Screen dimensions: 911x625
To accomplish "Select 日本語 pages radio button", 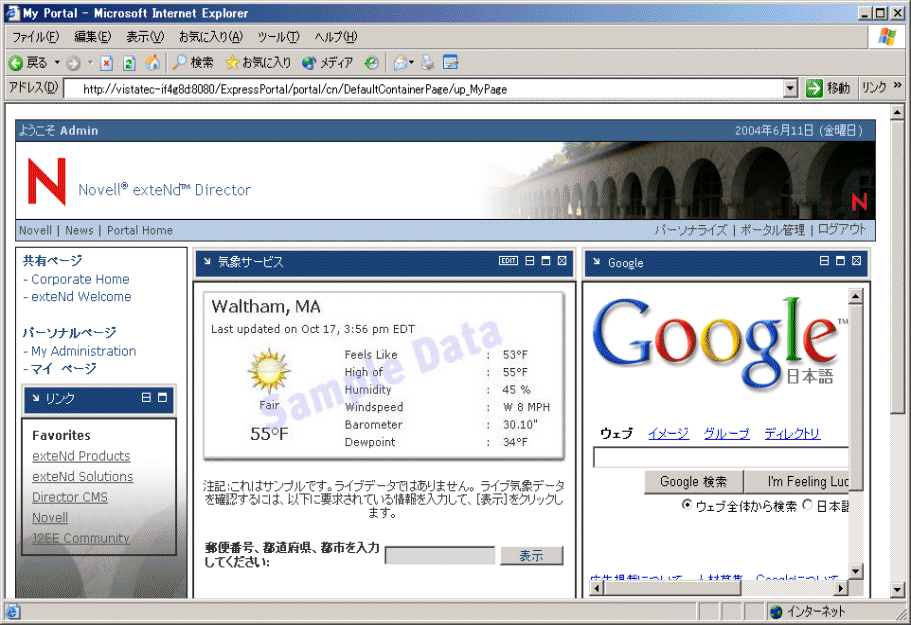I will point(808,505).
